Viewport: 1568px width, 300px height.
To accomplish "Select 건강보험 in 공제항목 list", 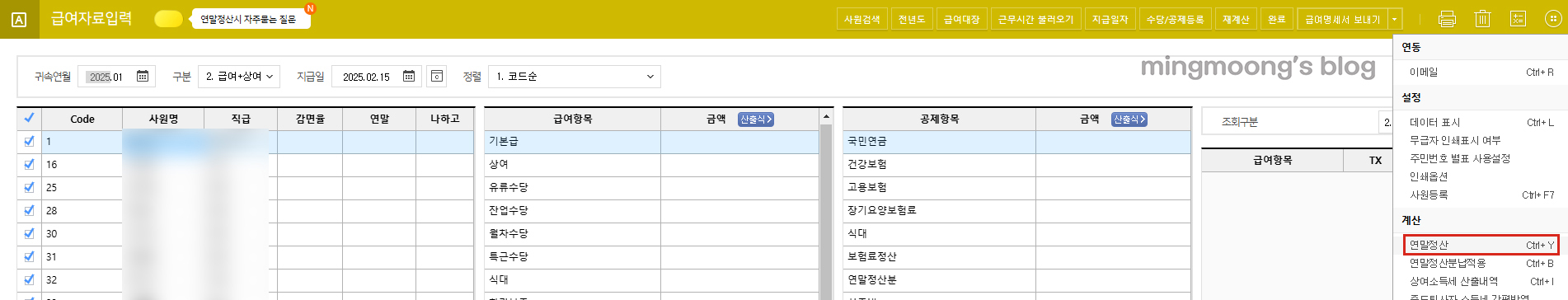I will [1017, 165].
